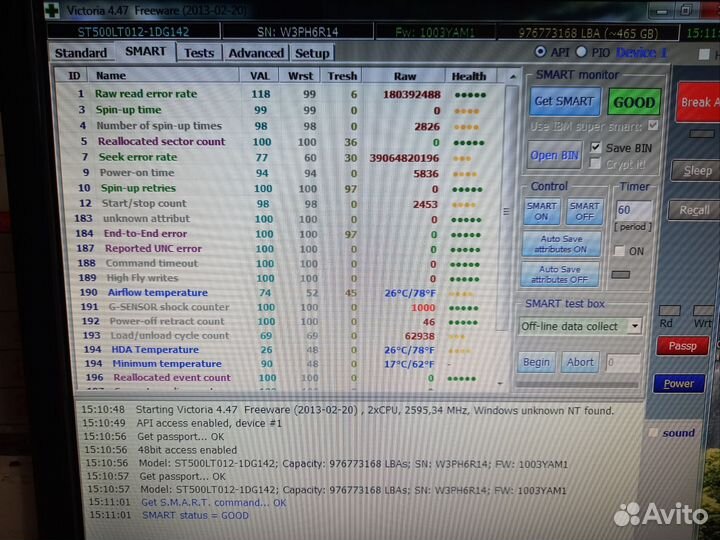Turn SMART OFF in Control group
The width and height of the screenshot is (720, 540).
tap(583, 211)
